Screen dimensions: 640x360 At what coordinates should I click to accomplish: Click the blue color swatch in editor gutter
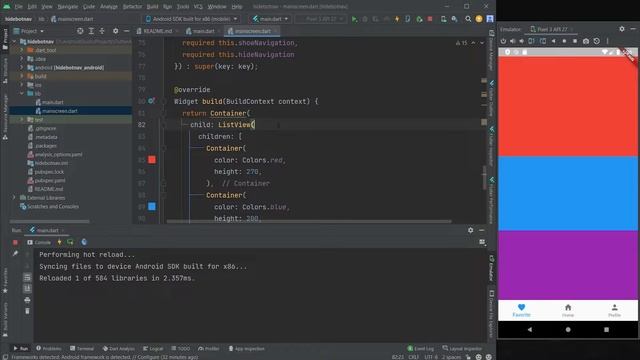152,207
